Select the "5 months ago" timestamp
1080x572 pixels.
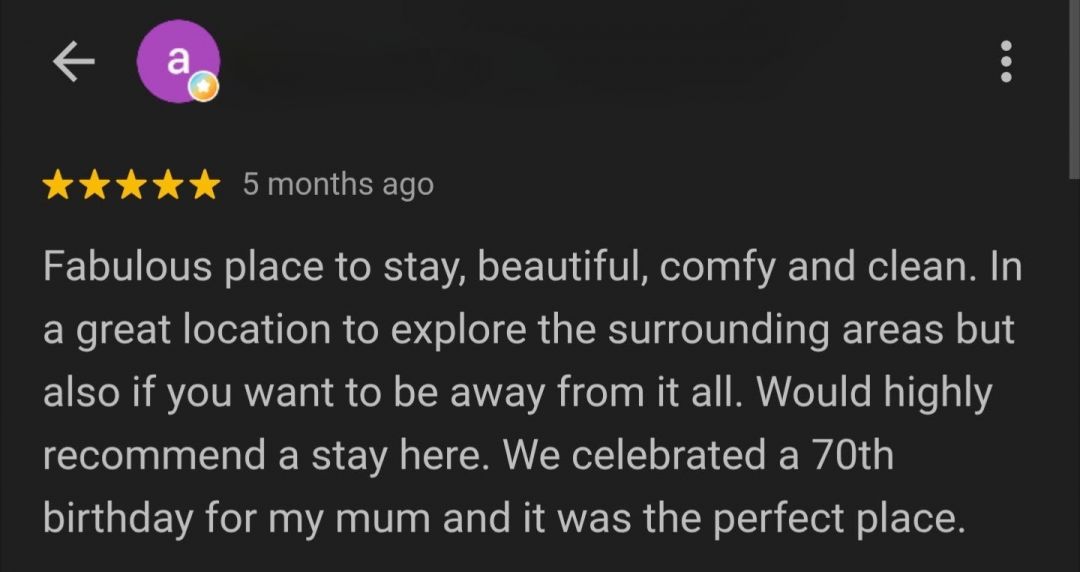click(338, 185)
